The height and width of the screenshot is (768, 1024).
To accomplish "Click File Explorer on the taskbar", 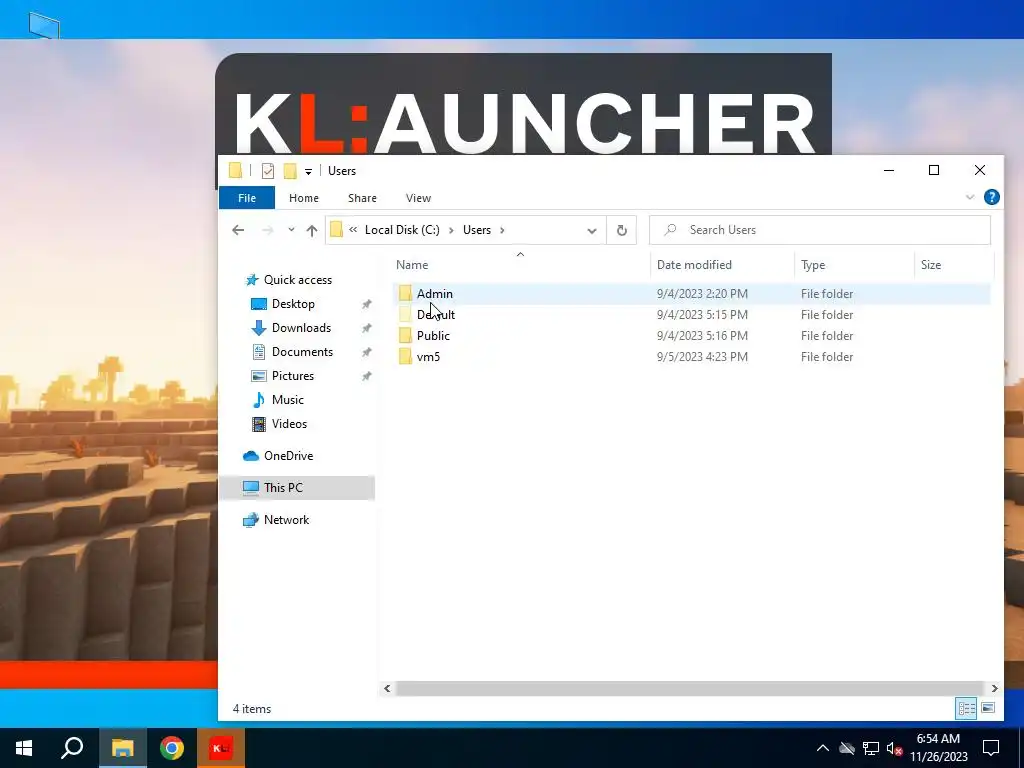I will pyautogui.click(x=122, y=748).
